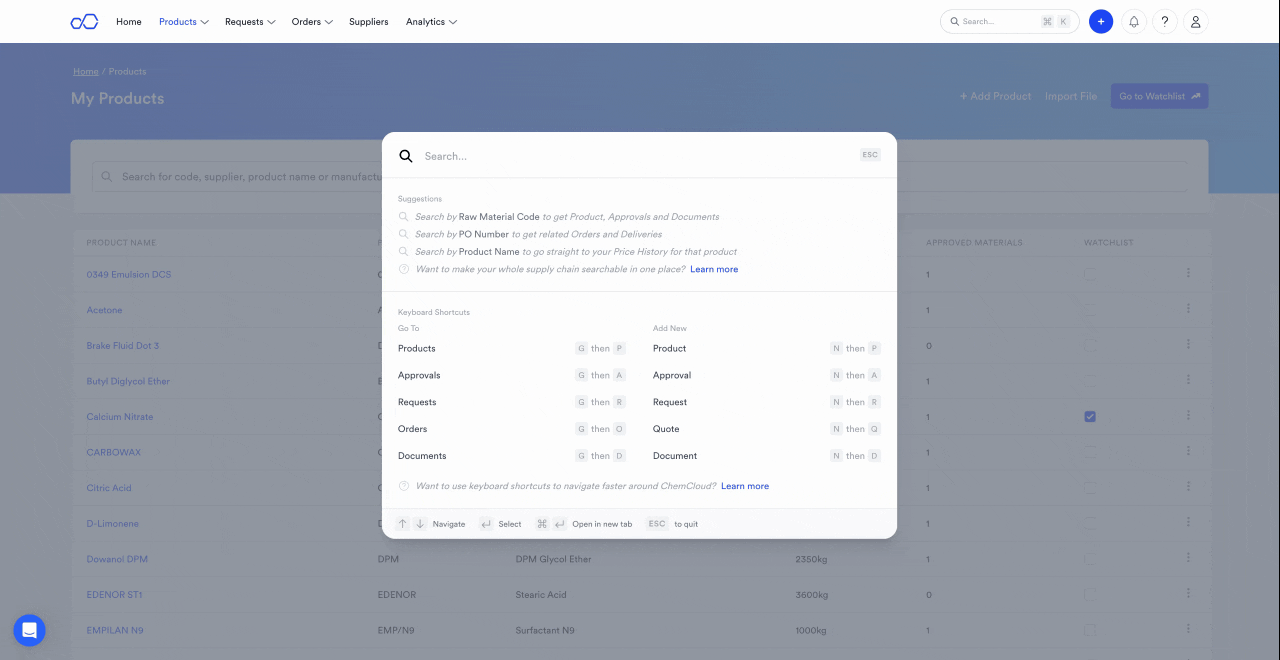The width and height of the screenshot is (1280, 660).
Task: Click Add Product button
Action: 995,96
